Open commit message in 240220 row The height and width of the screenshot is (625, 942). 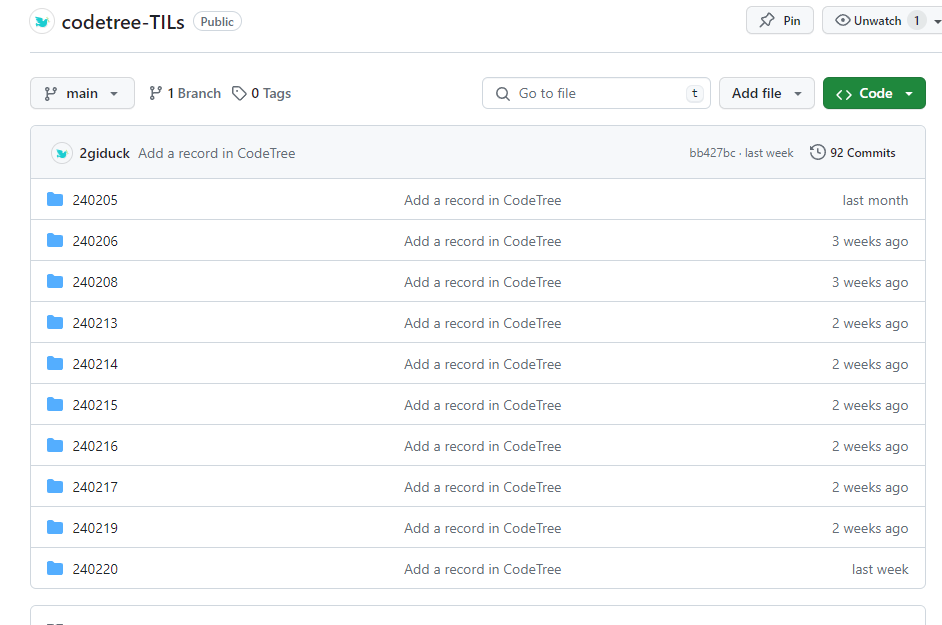482,569
